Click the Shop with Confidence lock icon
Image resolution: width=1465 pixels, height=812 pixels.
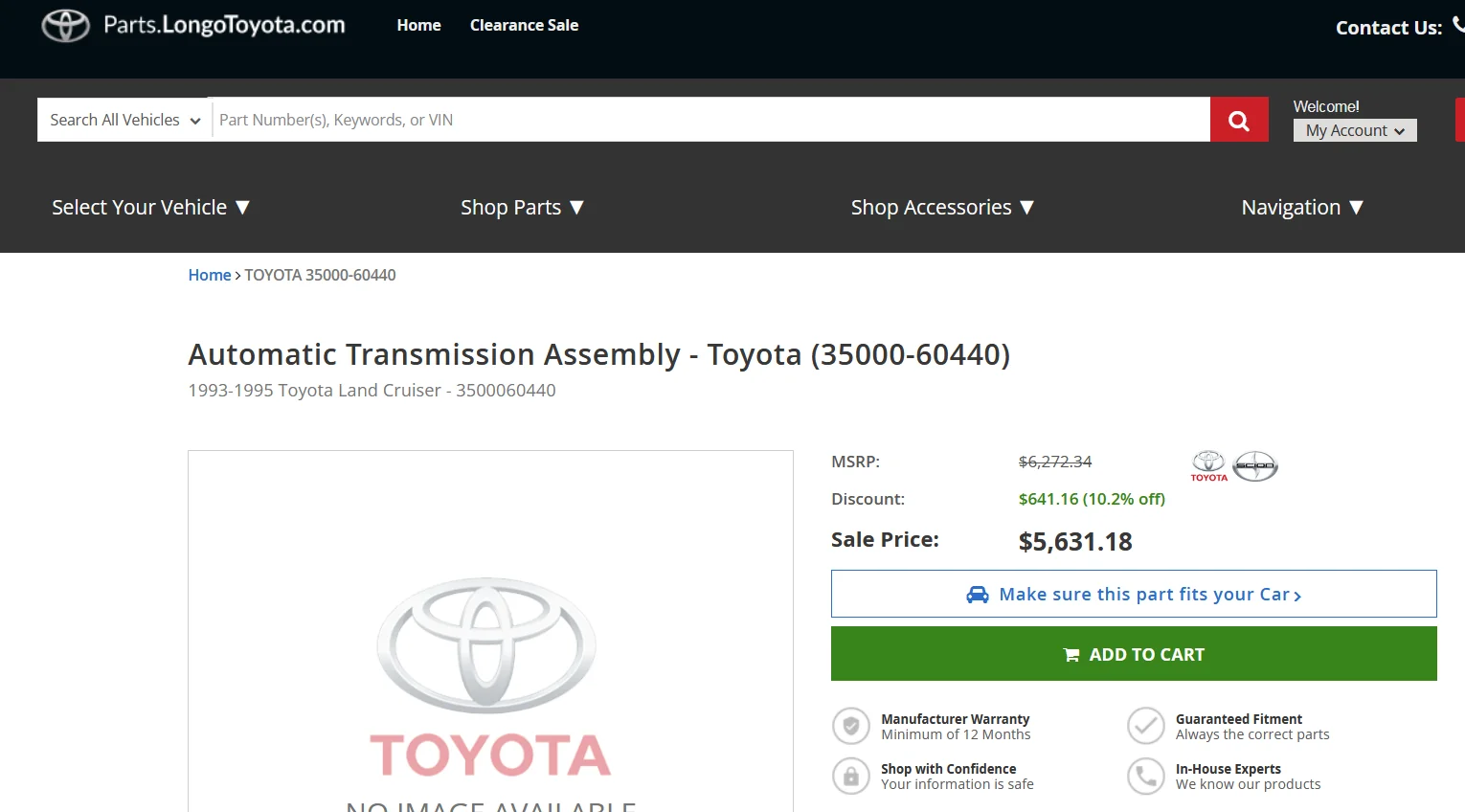click(x=850, y=776)
